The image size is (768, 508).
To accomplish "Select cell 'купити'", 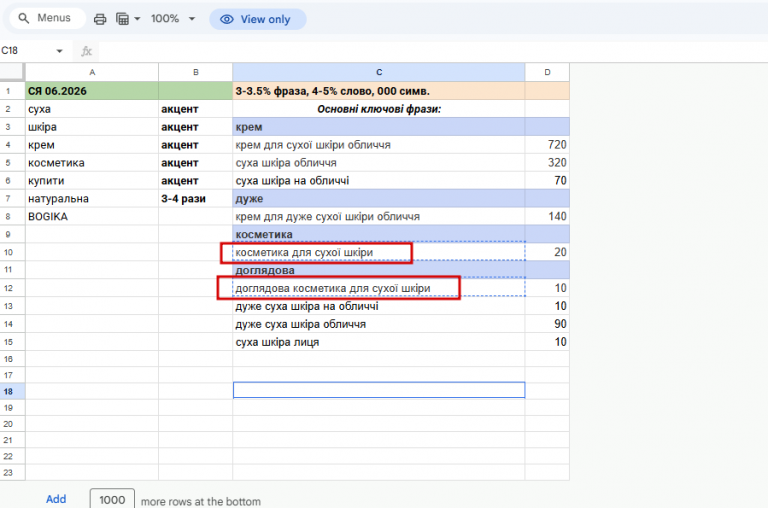I will (92, 181).
